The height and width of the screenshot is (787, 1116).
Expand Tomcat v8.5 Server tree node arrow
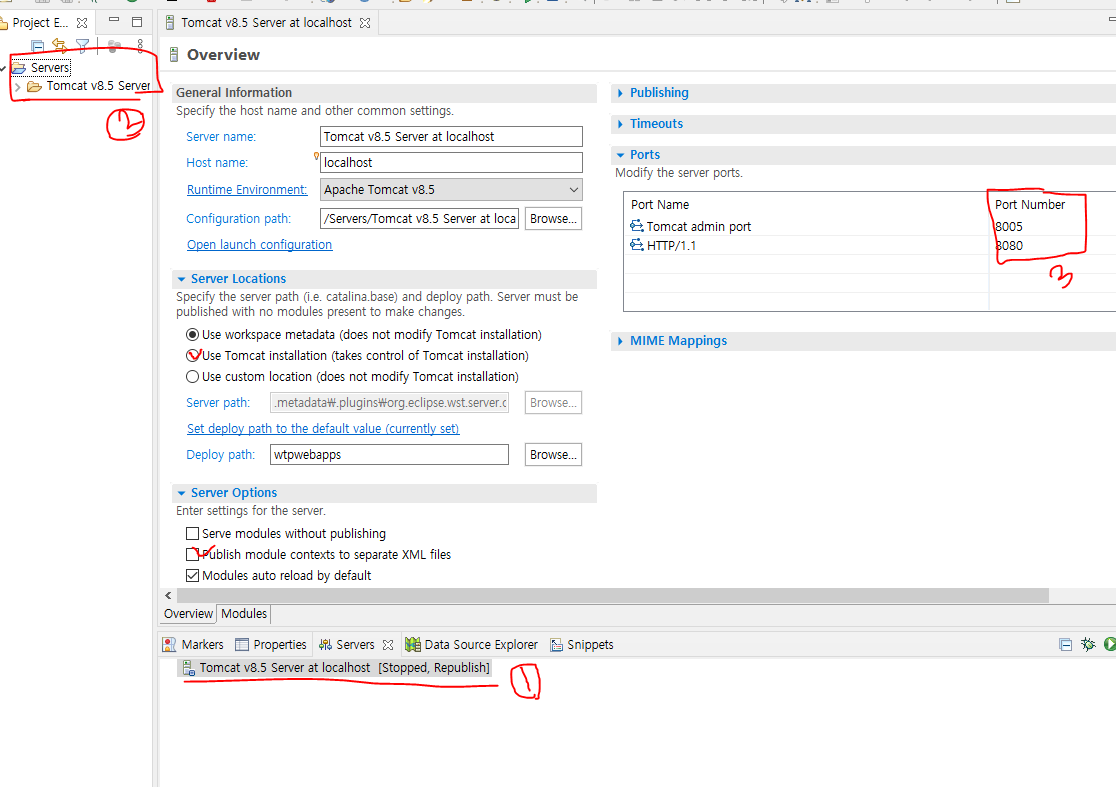[x=17, y=87]
